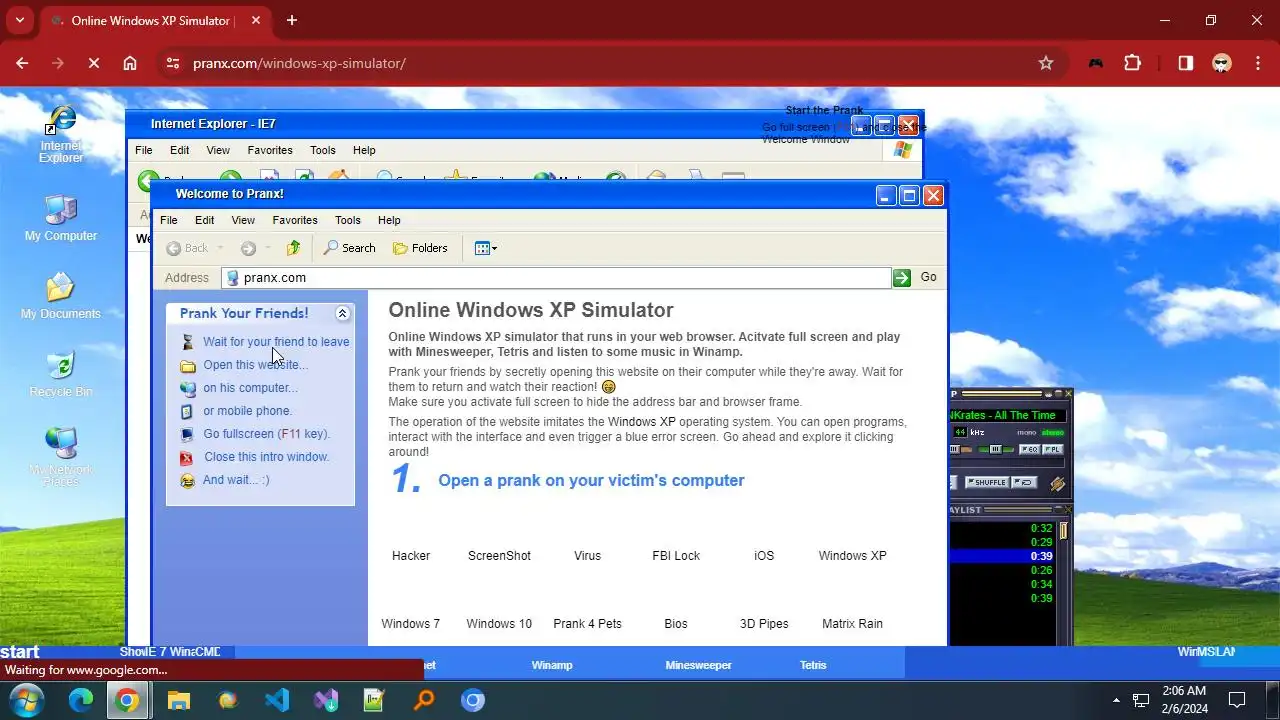The height and width of the screenshot is (720, 1280).
Task: Bookmark page with Chrome star icon
Action: (1046, 63)
